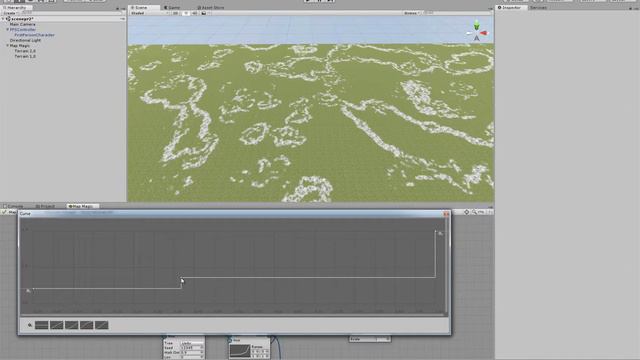
Task: Open the scene effects image toggle
Action: (204, 13)
